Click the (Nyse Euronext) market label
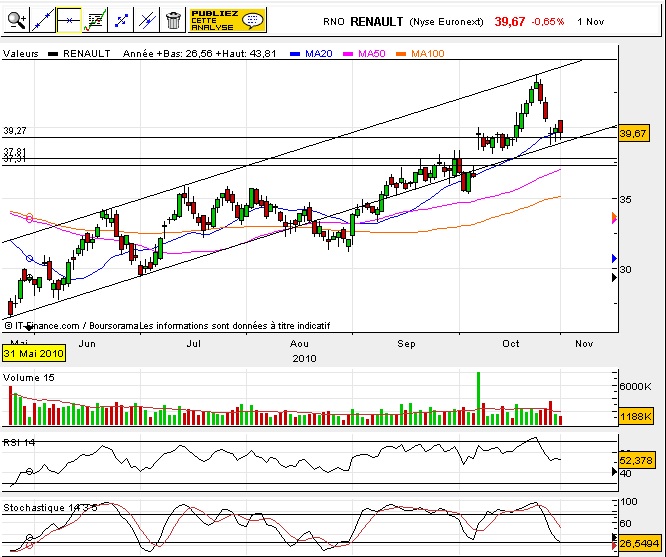 pyautogui.click(x=446, y=22)
